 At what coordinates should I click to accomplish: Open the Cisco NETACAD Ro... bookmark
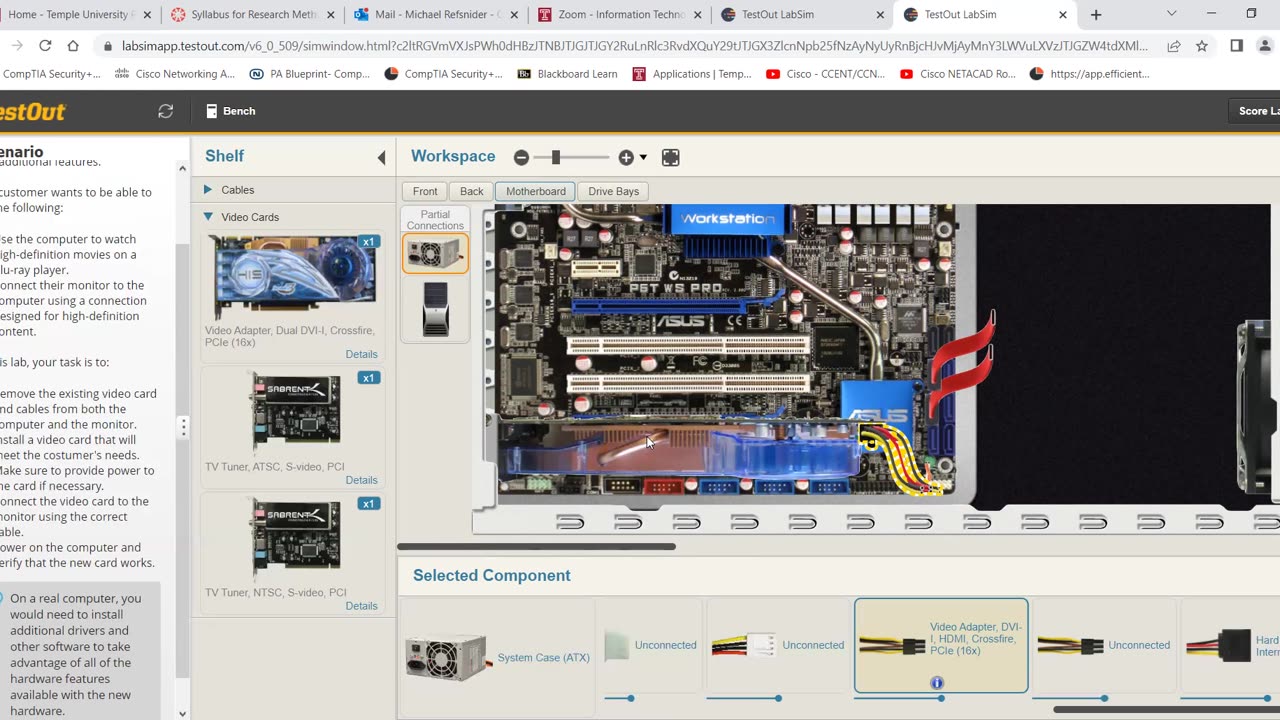(957, 74)
